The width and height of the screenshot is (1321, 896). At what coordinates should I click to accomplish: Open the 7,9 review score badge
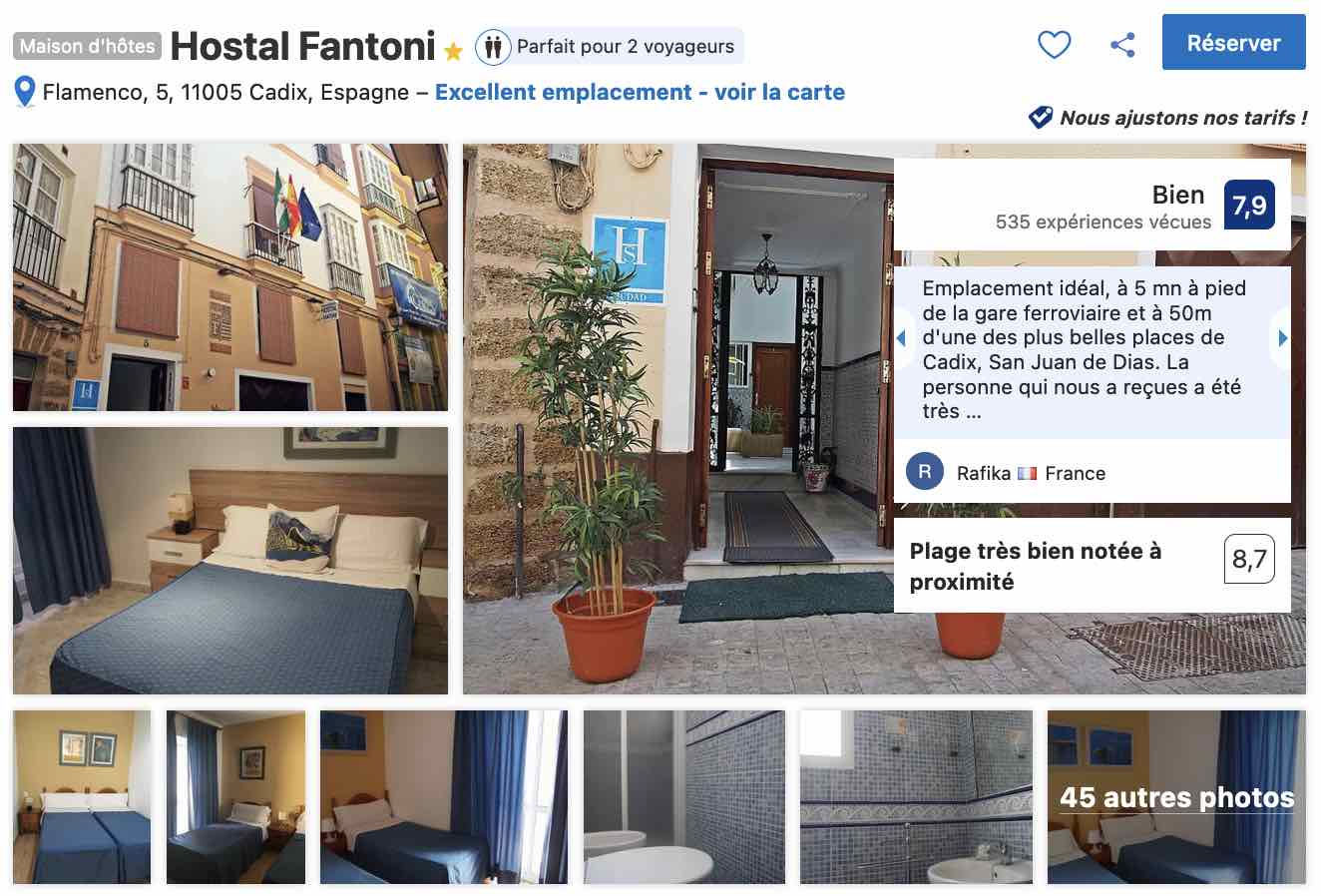[1249, 206]
